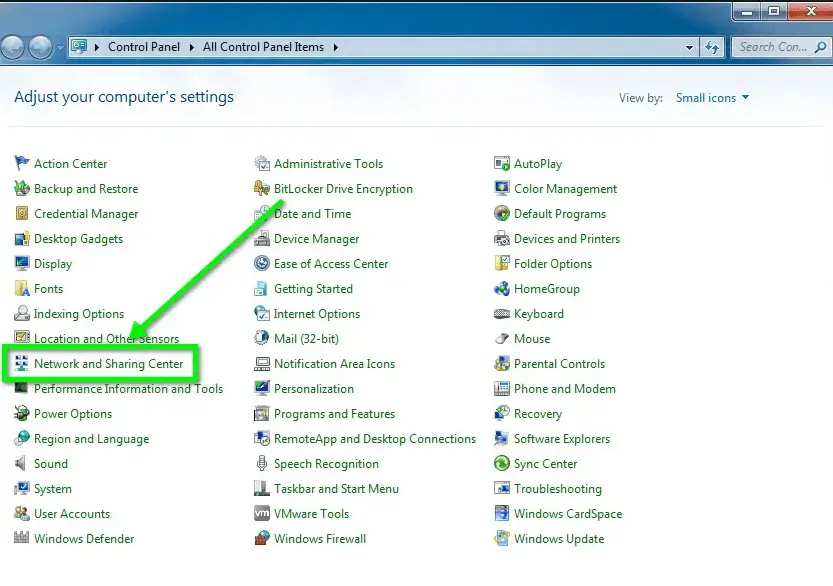Click the Devices and Printers icon
The width and height of the screenshot is (833, 586).
point(502,238)
